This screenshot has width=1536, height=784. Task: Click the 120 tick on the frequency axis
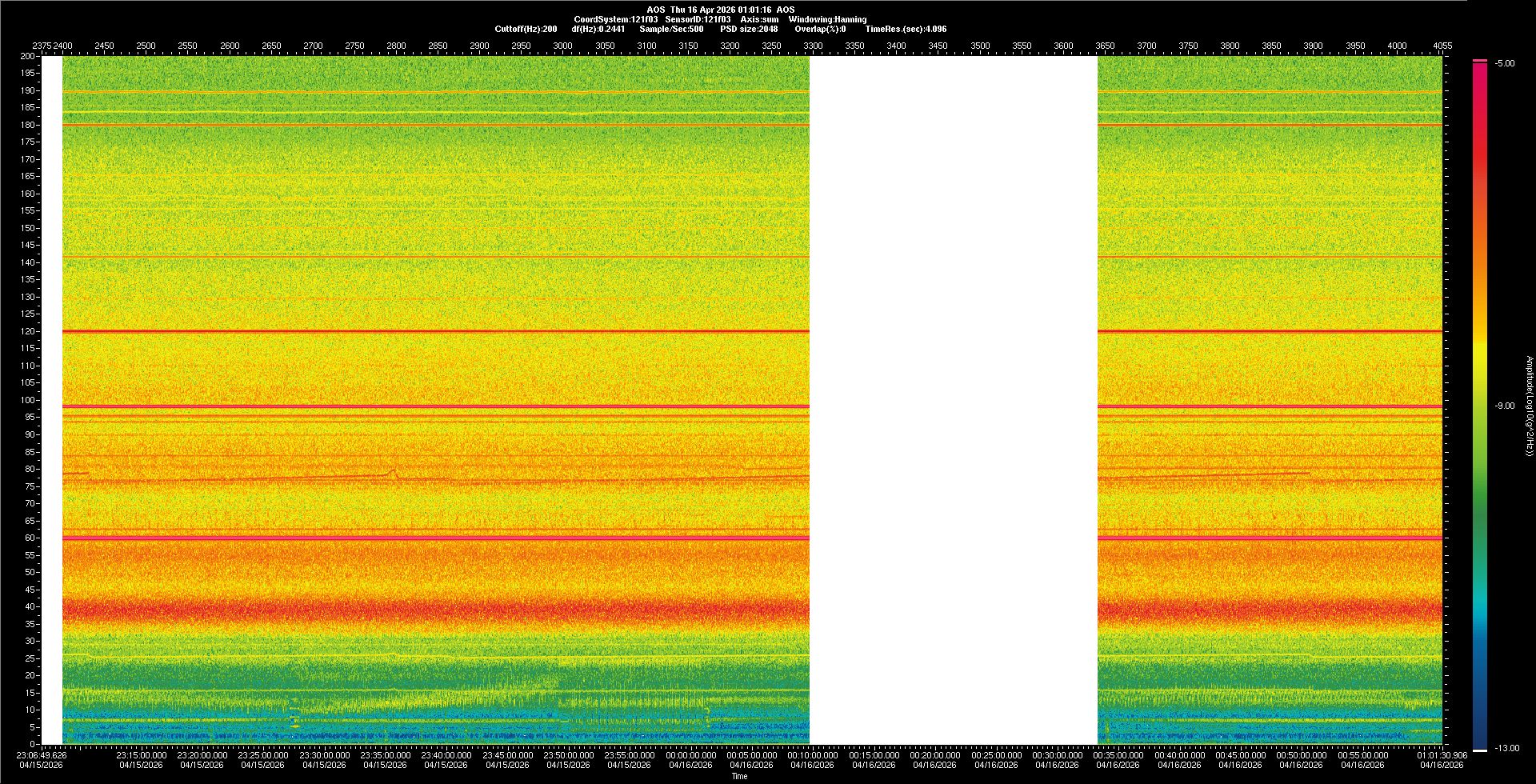[x=28, y=331]
